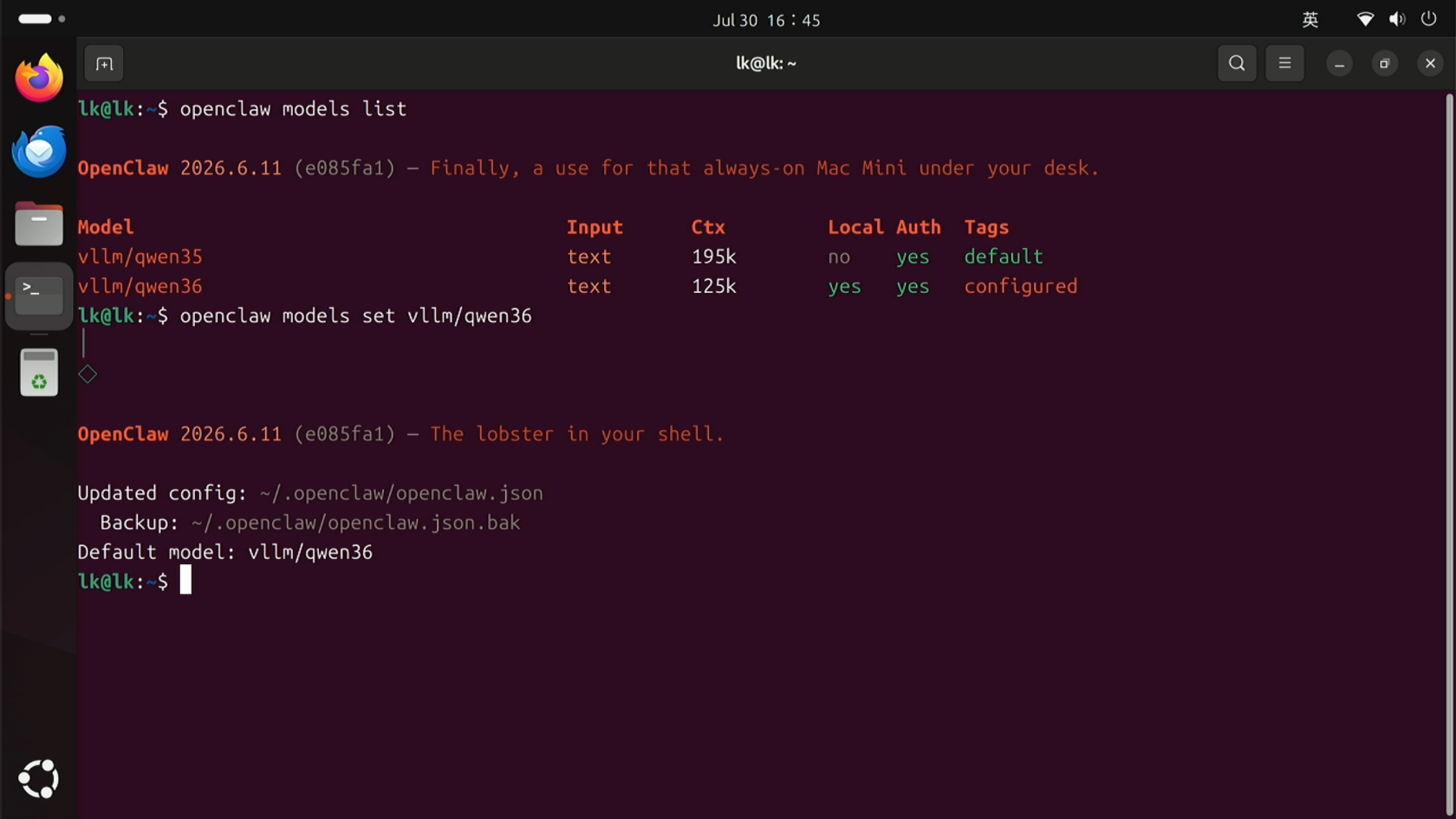Launch Firefox from the dock
Screen dimensions: 1456x819
[39, 78]
